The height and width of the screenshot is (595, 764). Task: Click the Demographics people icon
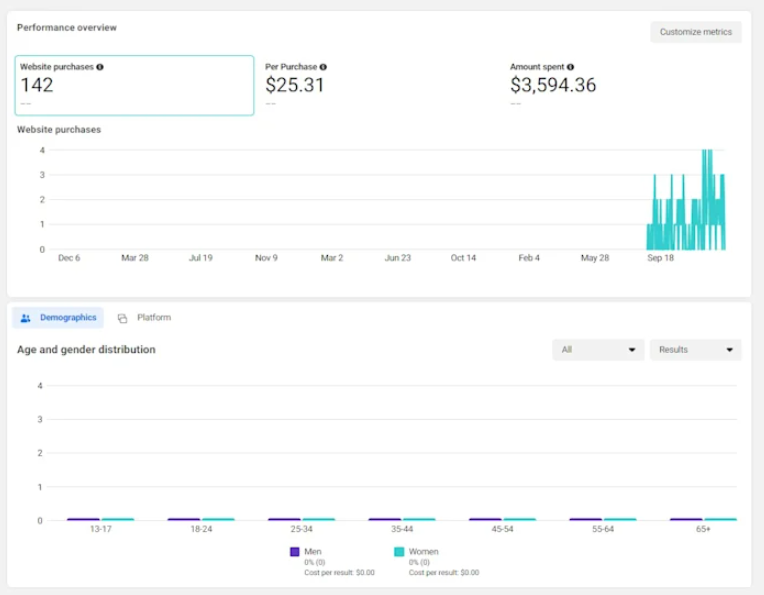click(x=26, y=318)
